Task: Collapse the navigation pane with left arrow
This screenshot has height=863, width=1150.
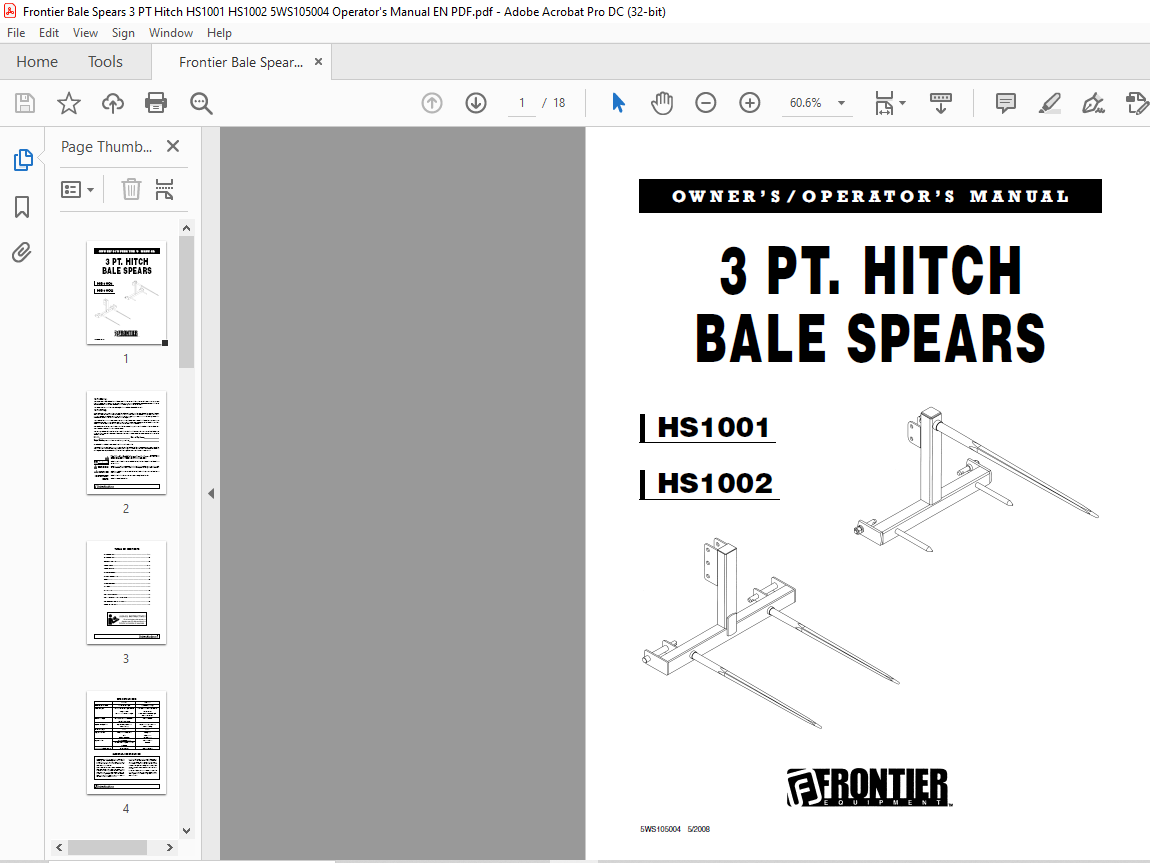Action: pyautogui.click(x=210, y=493)
